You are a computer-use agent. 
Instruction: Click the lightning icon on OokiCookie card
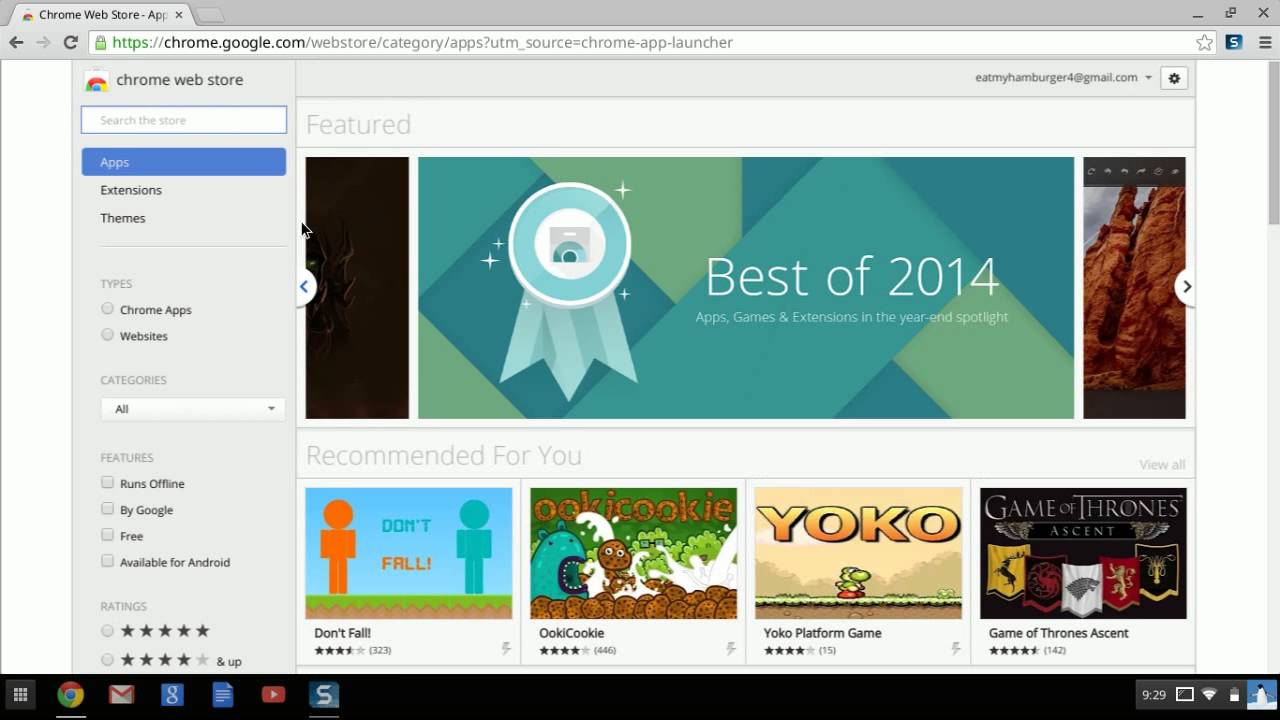(x=731, y=649)
